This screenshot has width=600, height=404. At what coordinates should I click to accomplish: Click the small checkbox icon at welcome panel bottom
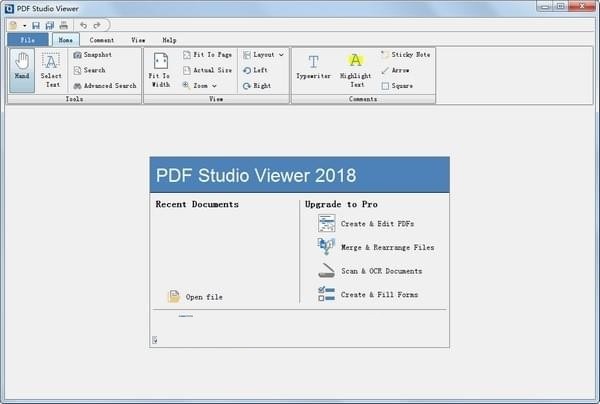(155, 340)
